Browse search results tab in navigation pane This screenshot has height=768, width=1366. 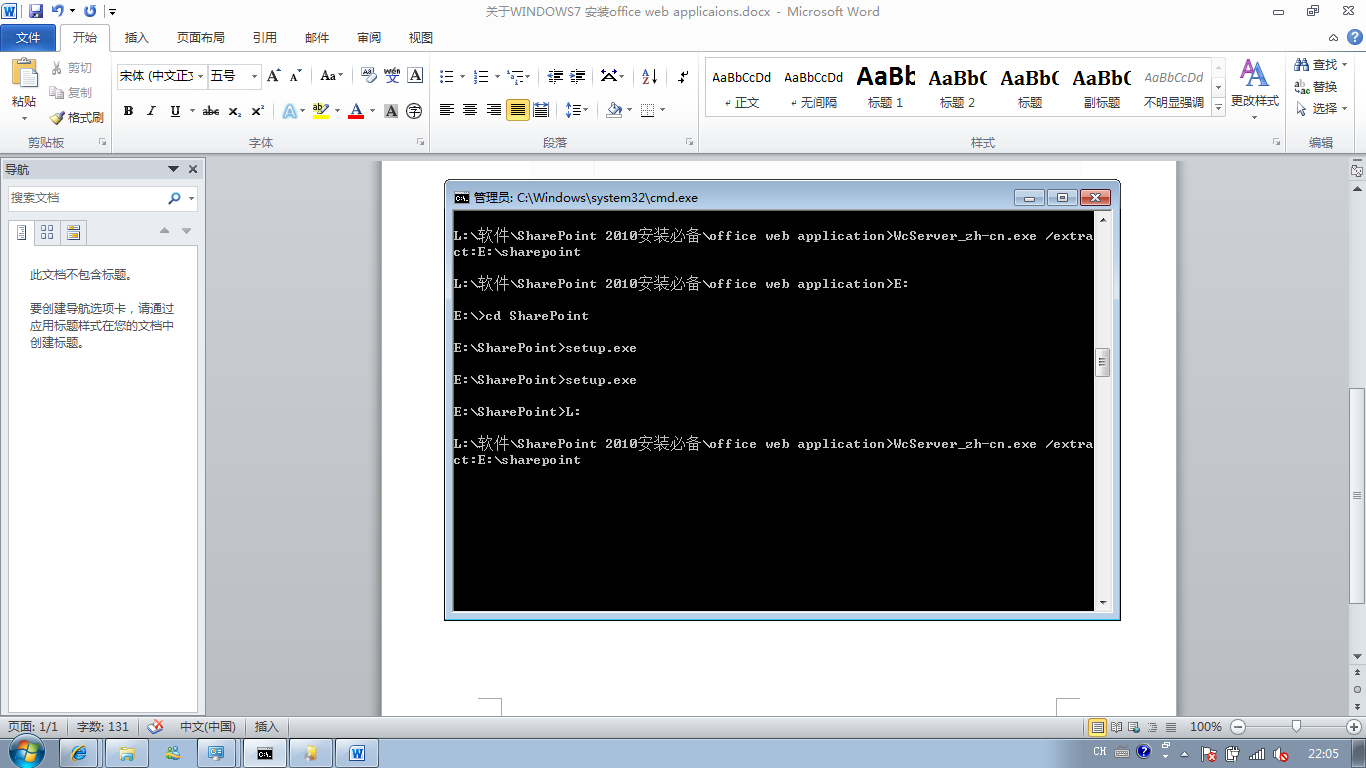pos(73,233)
